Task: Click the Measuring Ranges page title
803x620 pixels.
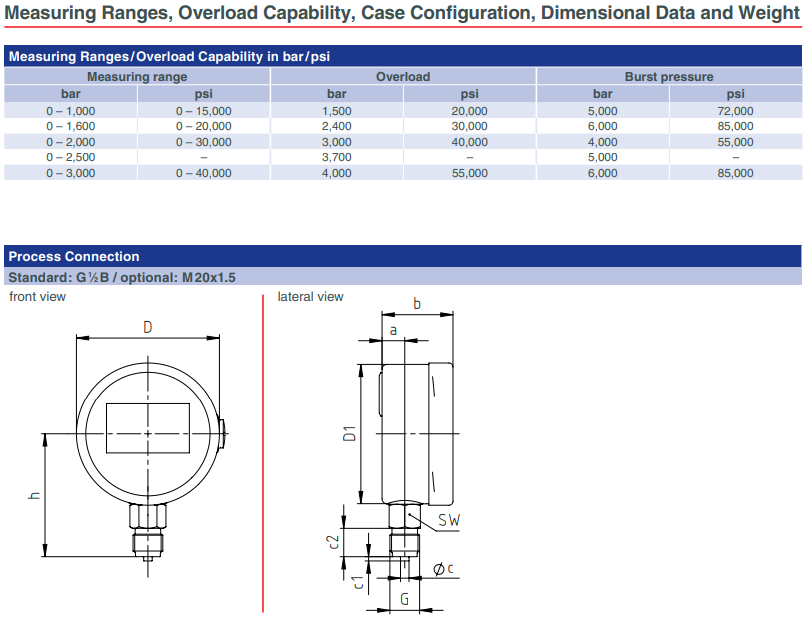Action: (401, 12)
